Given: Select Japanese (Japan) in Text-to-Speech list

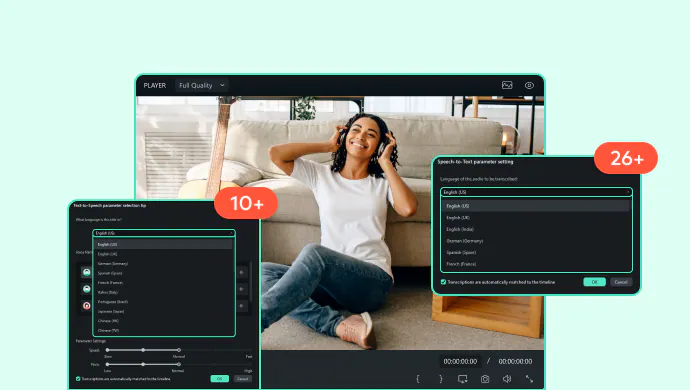Looking at the screenshot, I should click(163, 312).
